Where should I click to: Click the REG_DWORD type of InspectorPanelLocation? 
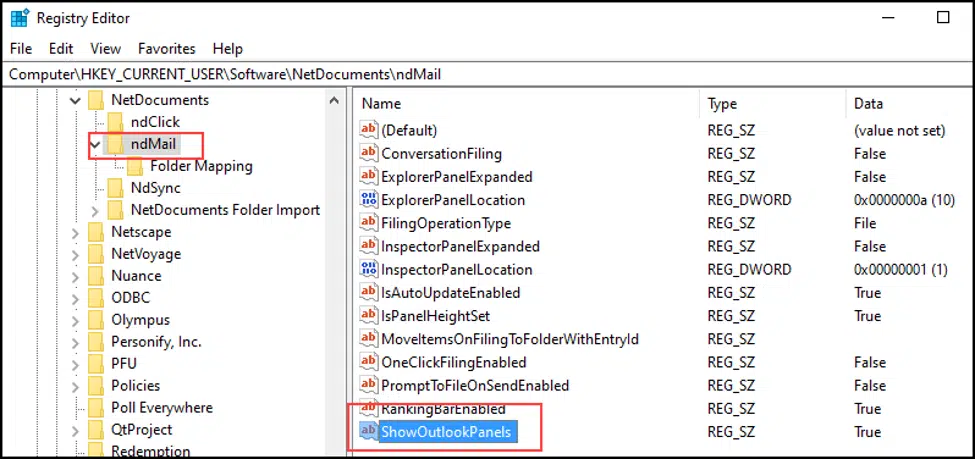click(x=749, y=269)
